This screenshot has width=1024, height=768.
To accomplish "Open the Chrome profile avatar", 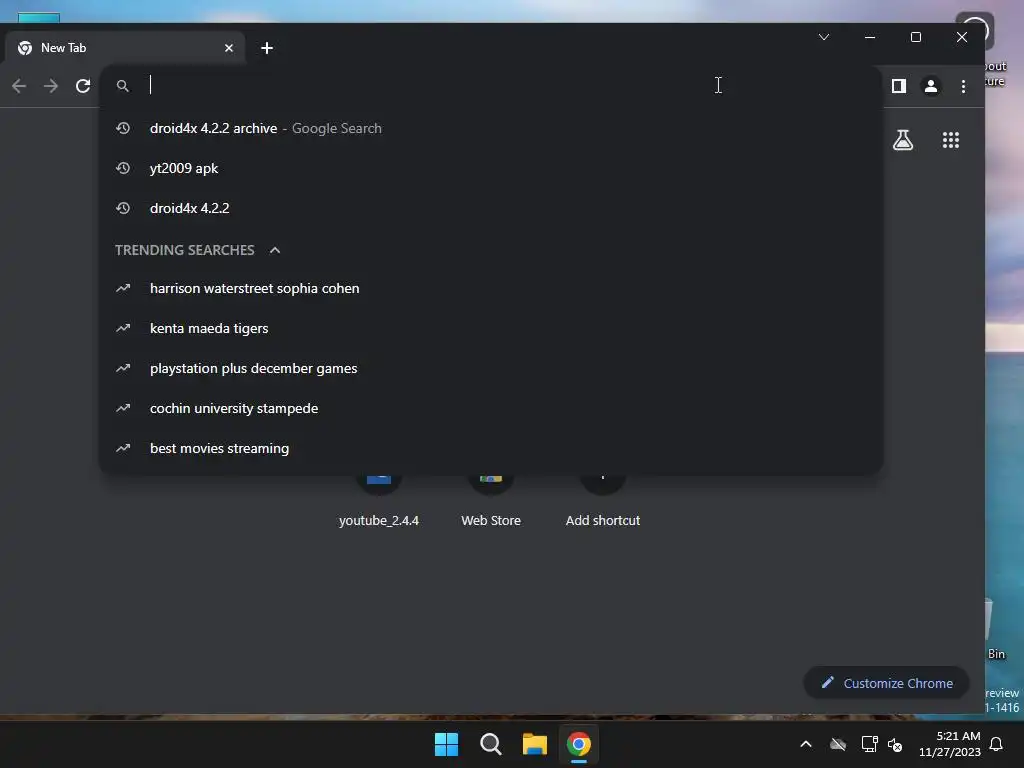I will tap(931, 86).
